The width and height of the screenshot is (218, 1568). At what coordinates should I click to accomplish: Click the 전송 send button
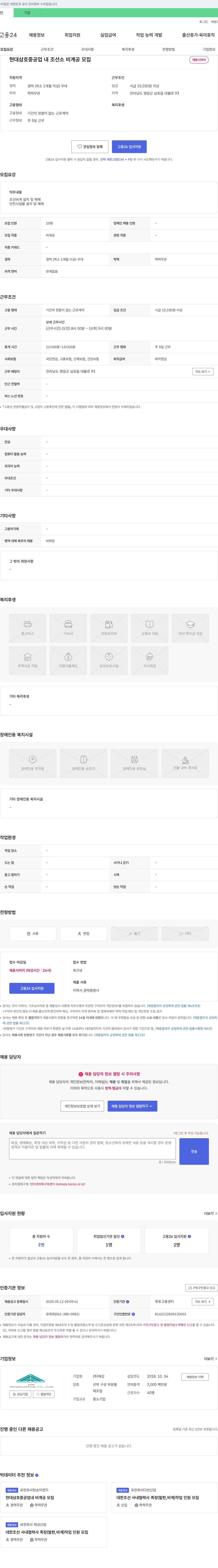tap(194, 1152)
